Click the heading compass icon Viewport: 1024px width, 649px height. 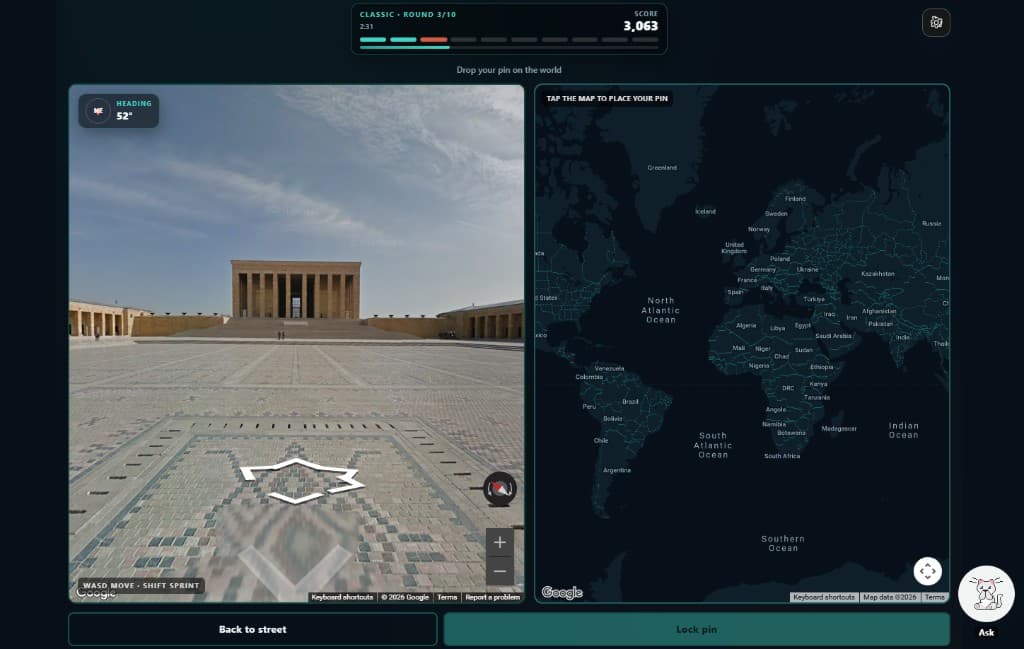point(98,111)
